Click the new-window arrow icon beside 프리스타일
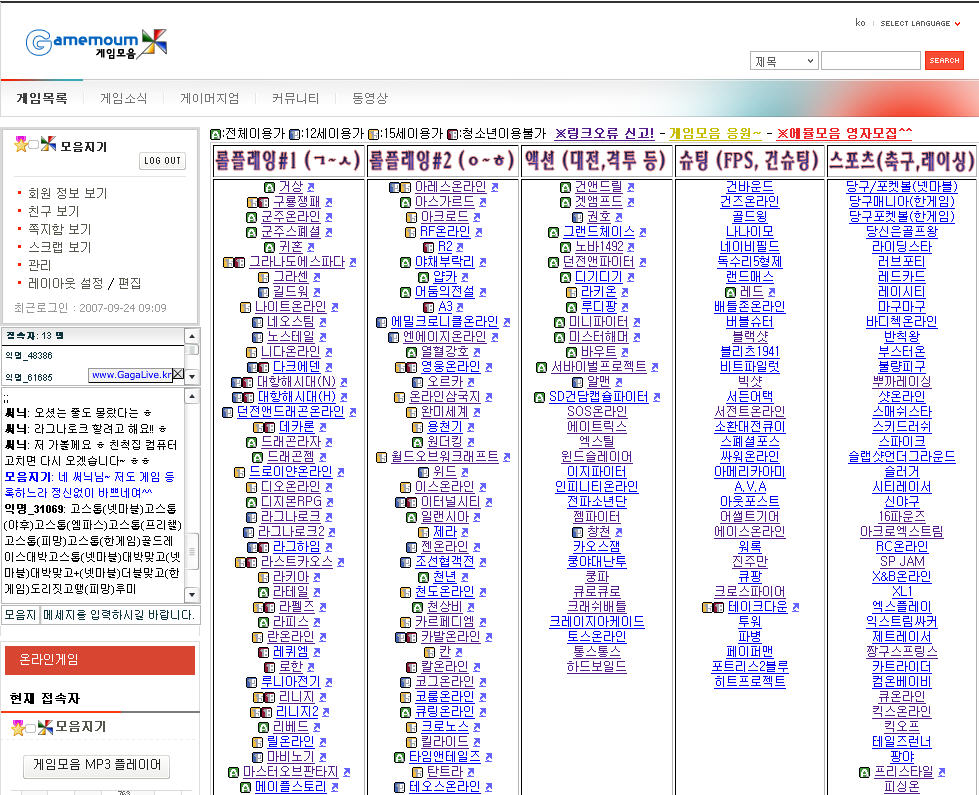Screen dimensions: 979x795 [942, 773]
